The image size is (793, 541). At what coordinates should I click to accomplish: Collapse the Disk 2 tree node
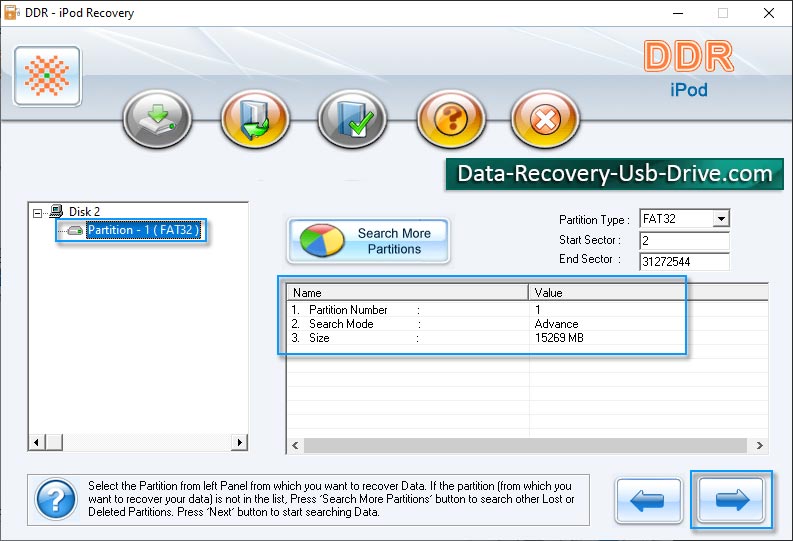pos(37,213)
